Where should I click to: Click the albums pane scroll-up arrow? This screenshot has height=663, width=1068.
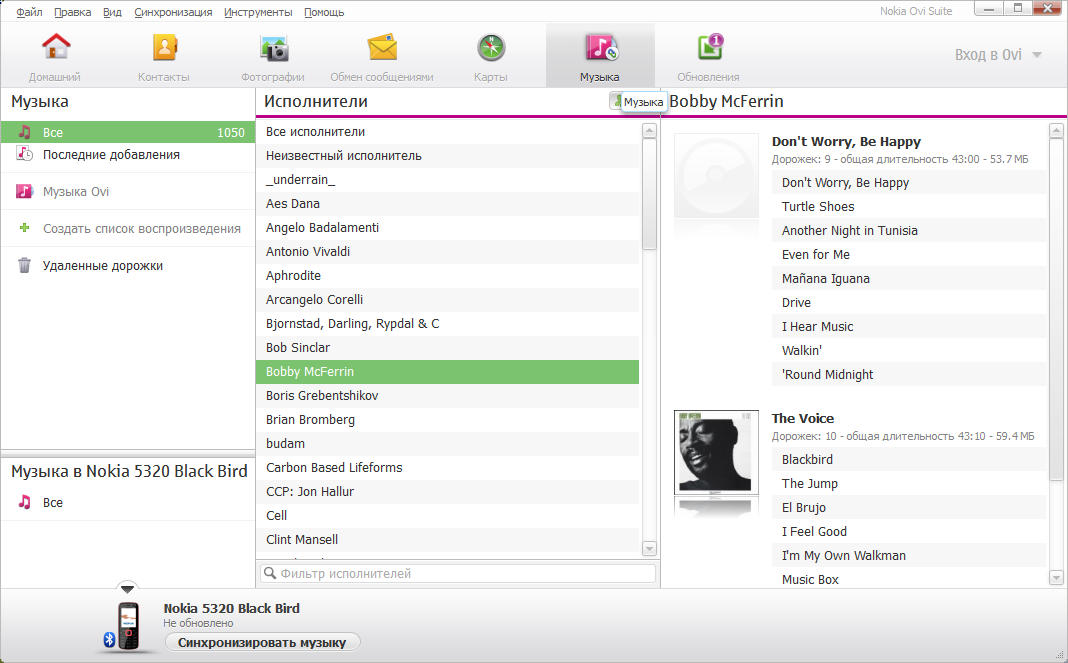point(1056,130)
